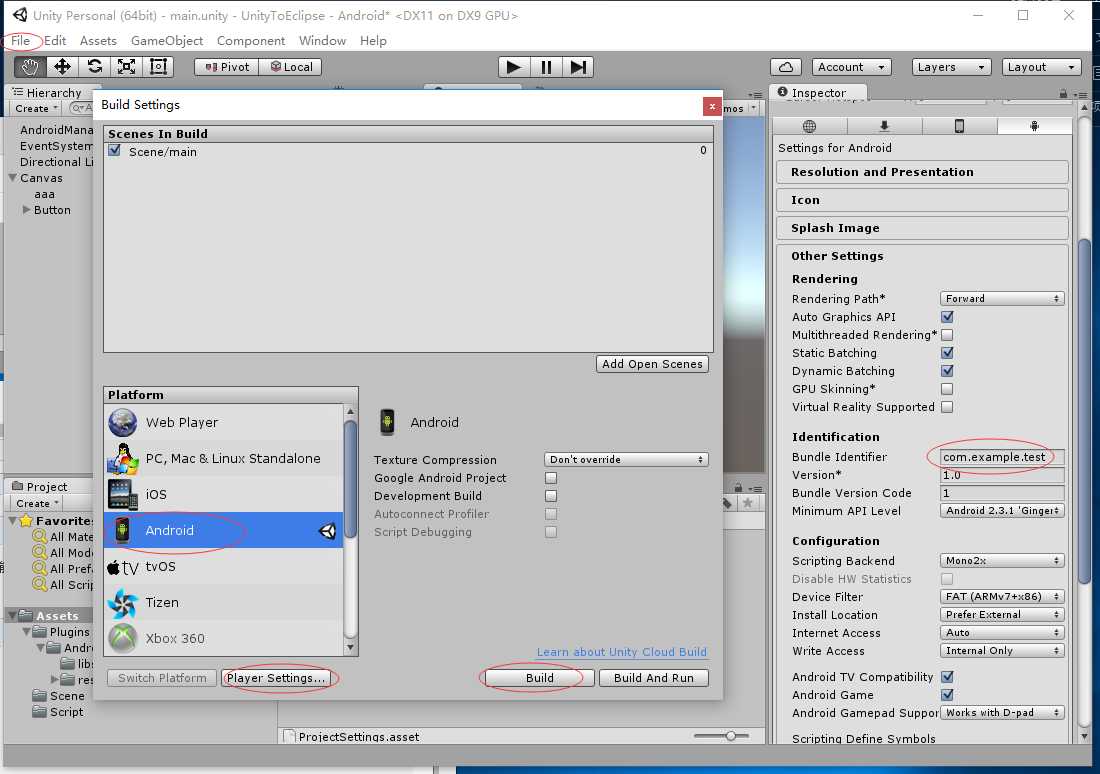Open Write Access dropdown
Image resolution: width=1100 pixels, height=774 pixels.
point(1002,651)
